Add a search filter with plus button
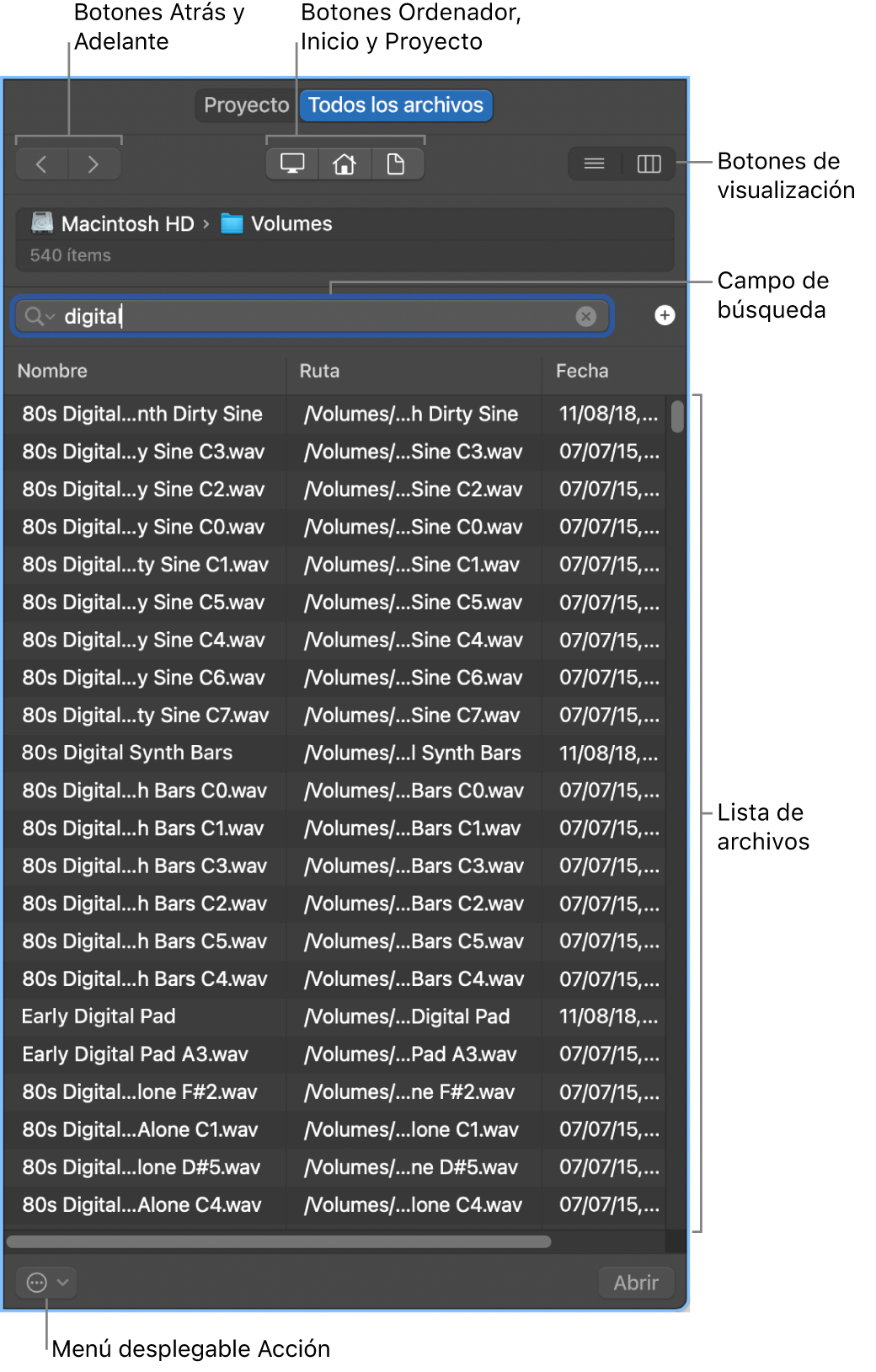Screen dimensions: 876x1372 [665, 315]
